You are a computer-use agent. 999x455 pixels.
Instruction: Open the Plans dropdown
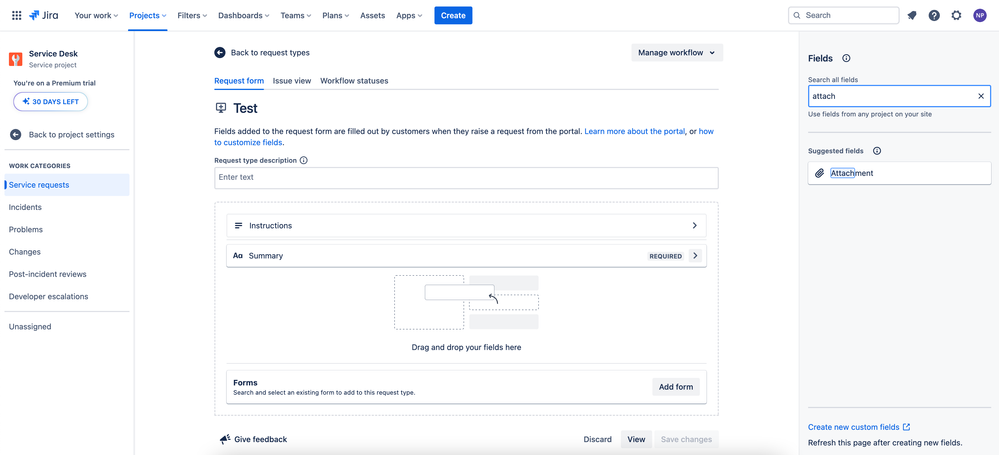(x=336, y=15)
